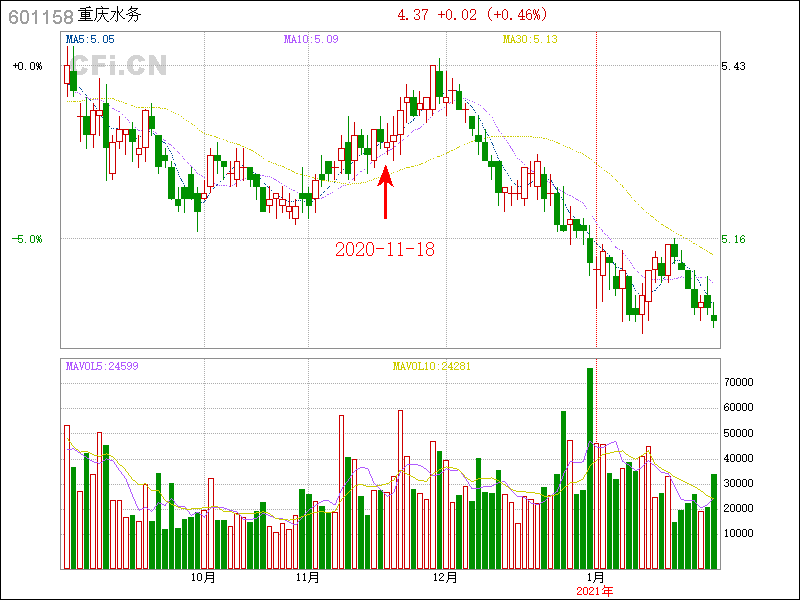Click the 1月 marker on time axis
Image resolution: width=800 pixels, height=600 pixels.
(596, 578)
